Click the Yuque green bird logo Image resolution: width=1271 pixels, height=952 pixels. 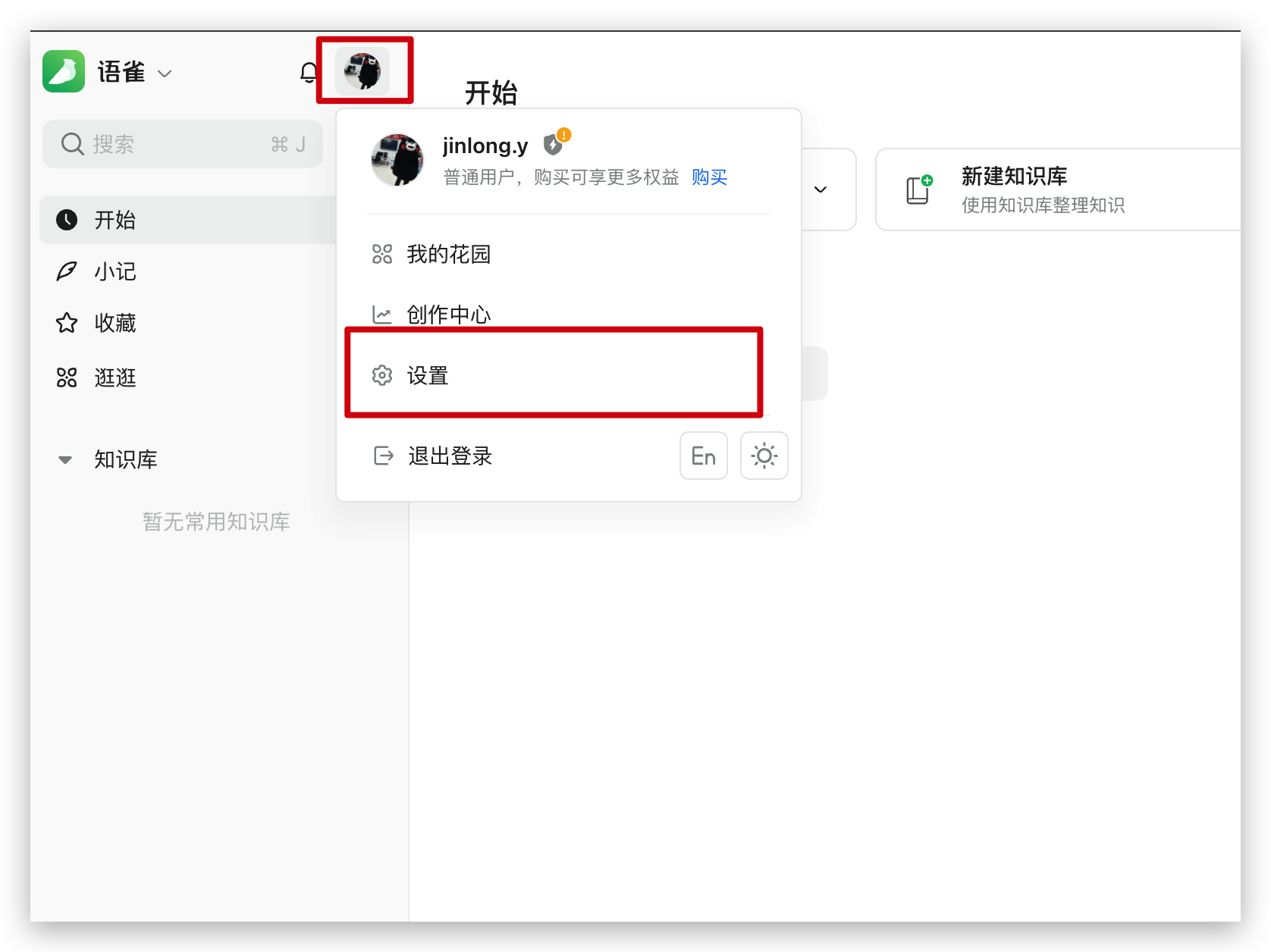point(64,72)
